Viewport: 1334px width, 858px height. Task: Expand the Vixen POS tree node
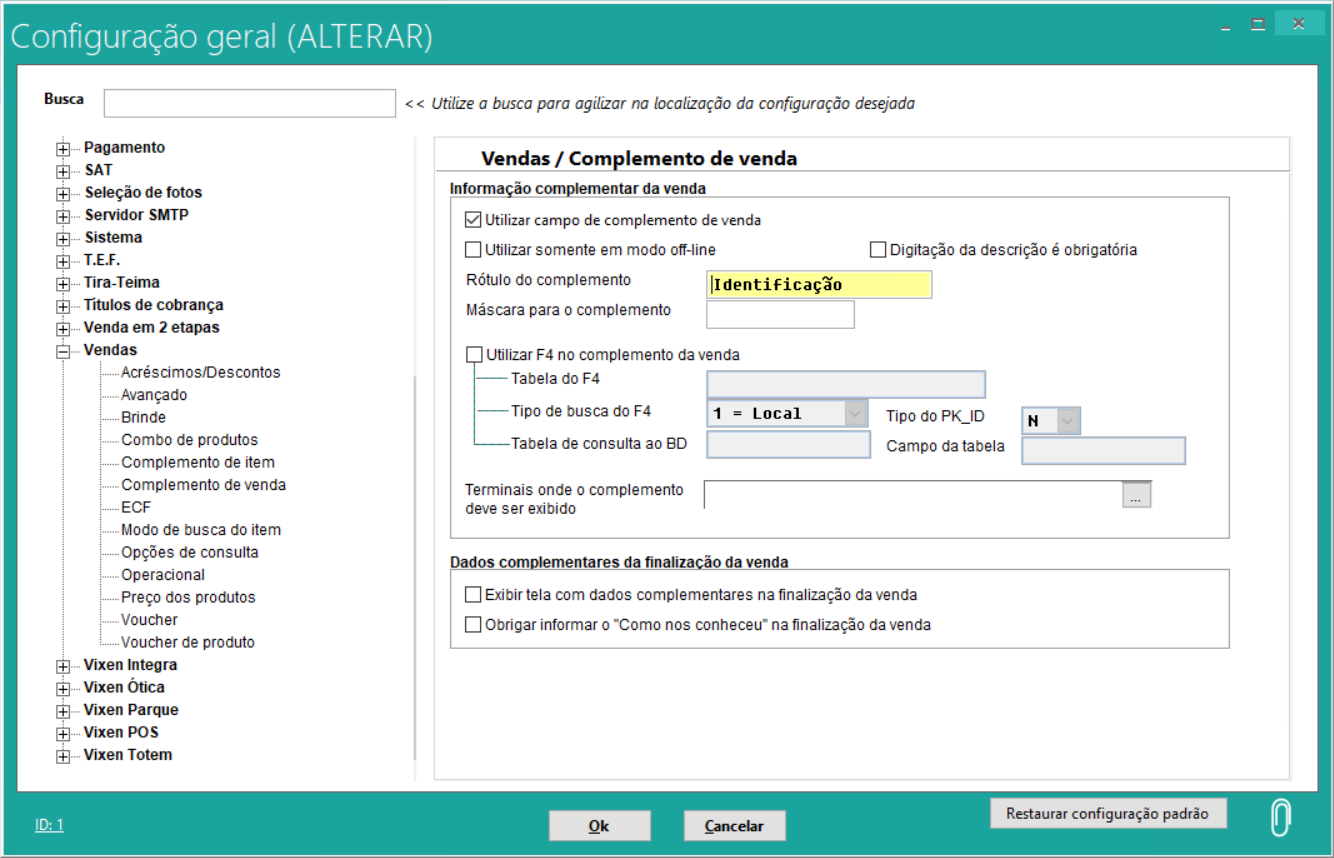pos(63,733)
